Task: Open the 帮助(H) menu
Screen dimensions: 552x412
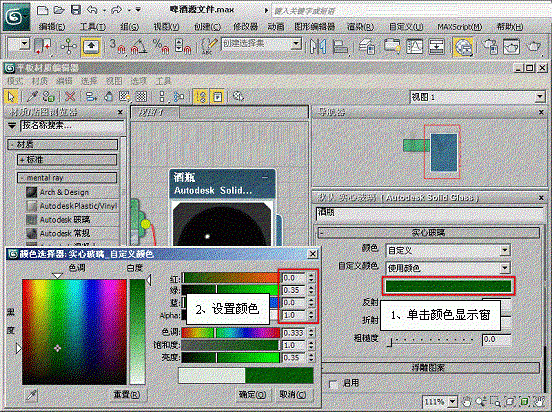Action: coord(510,27)
